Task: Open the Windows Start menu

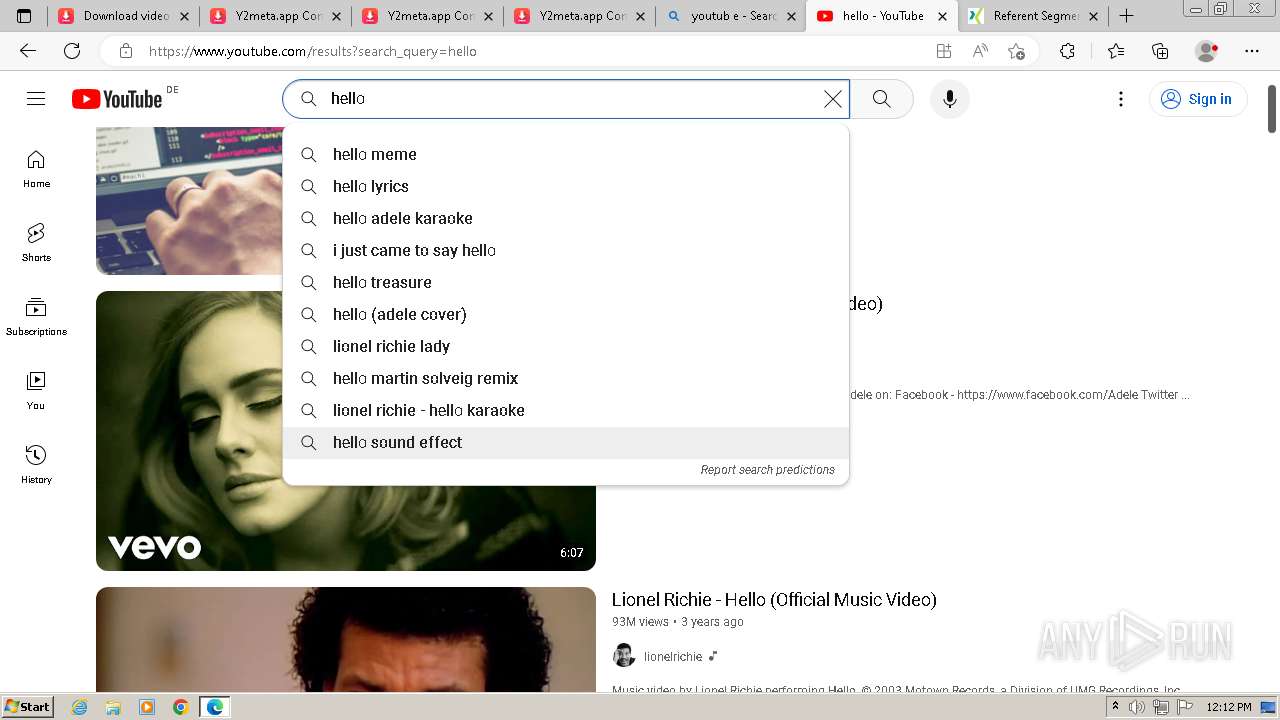Action: click(x=28, y=707)
